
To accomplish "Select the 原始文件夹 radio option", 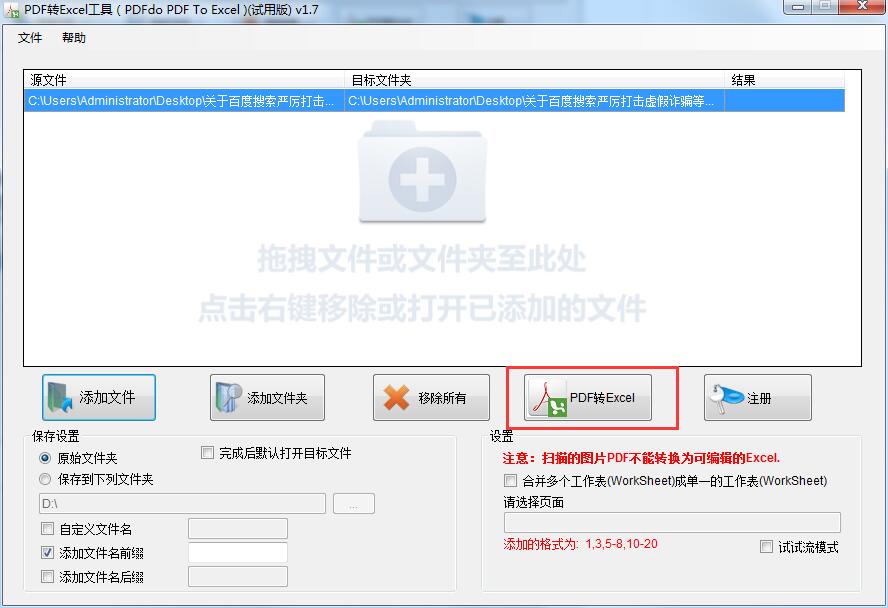I will click(45, 458).
